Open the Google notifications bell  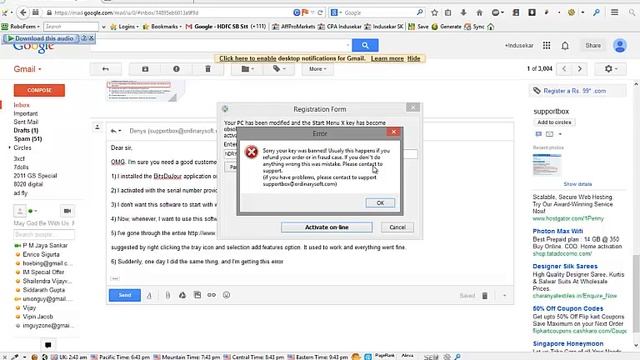pyautogui.click(x=565, y=46)
